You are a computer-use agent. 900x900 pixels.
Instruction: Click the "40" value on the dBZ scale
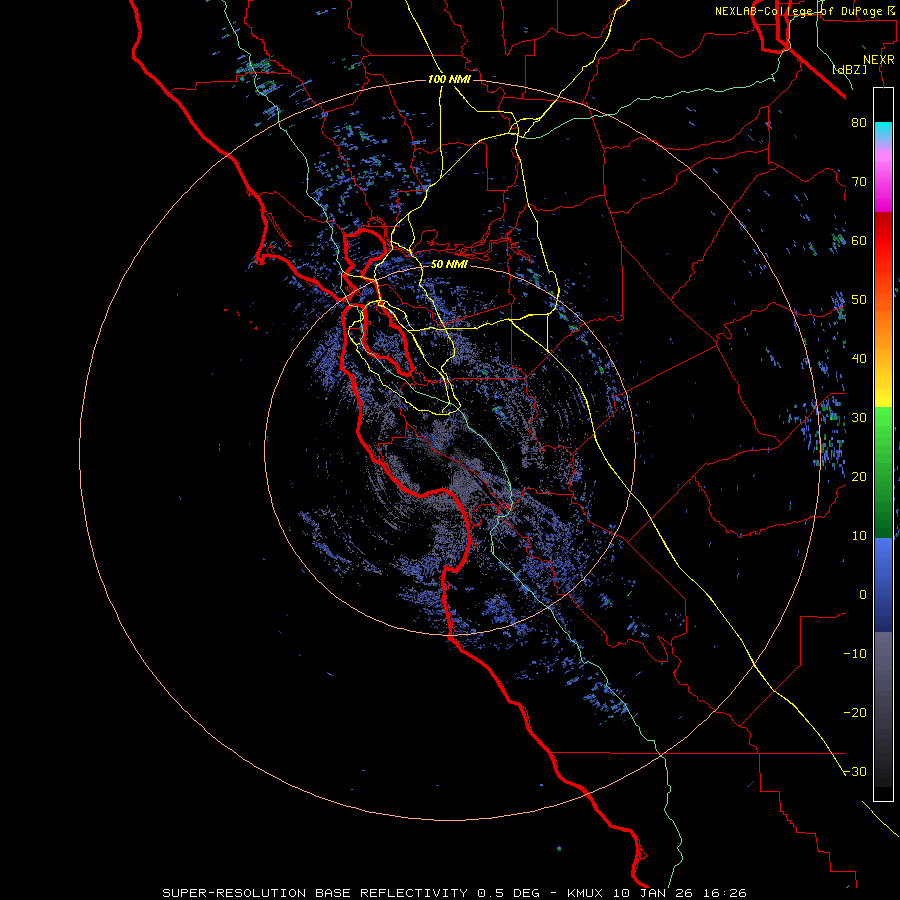point(859,359)
